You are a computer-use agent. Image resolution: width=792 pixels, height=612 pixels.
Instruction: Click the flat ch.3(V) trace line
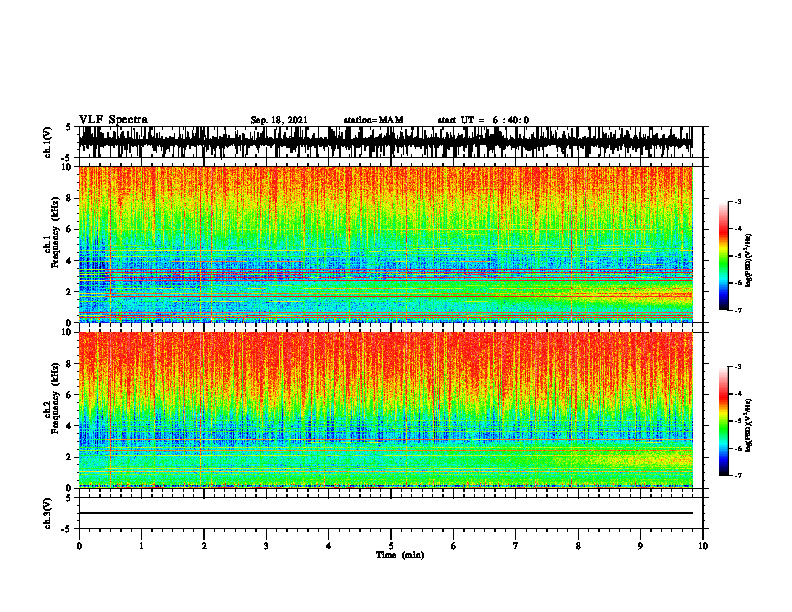[x=385, y=513]
